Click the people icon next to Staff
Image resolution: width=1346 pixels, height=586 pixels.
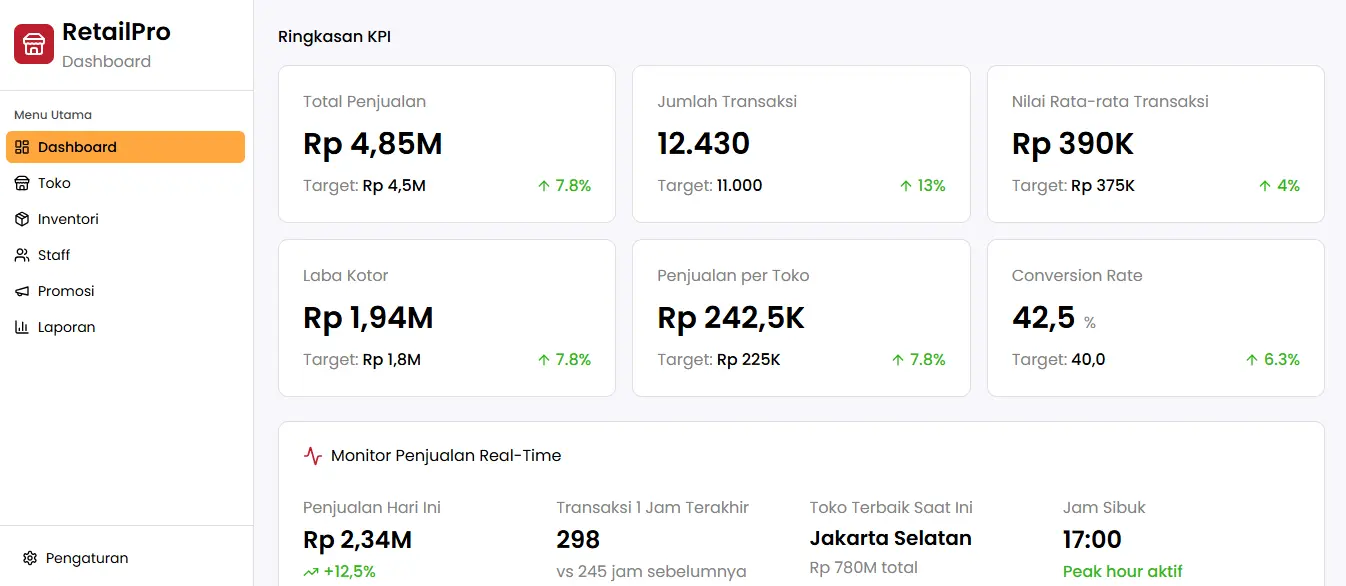(x=22, y=255)
